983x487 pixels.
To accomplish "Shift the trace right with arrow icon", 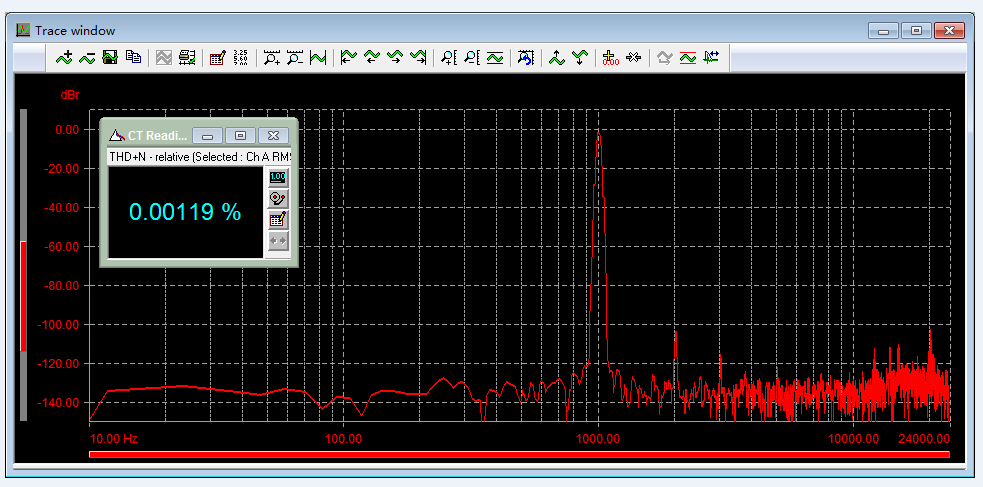I will point(394,58).
